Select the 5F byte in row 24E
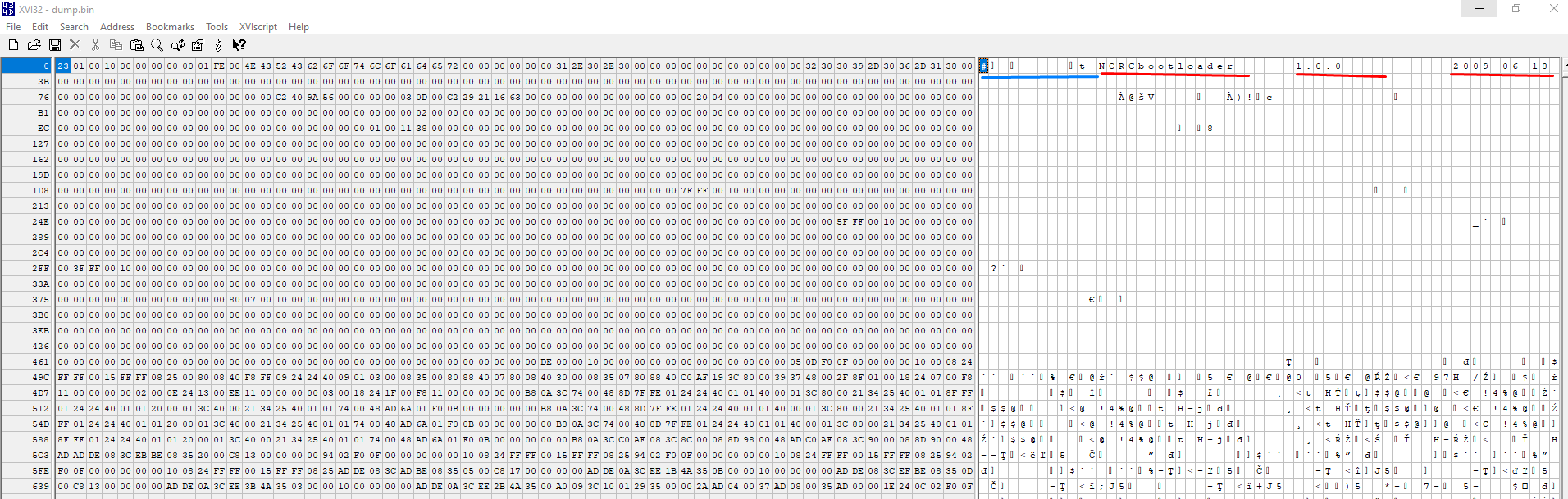Image resolution: width=1568 pixels, height=499 pixels. [842, 221]
